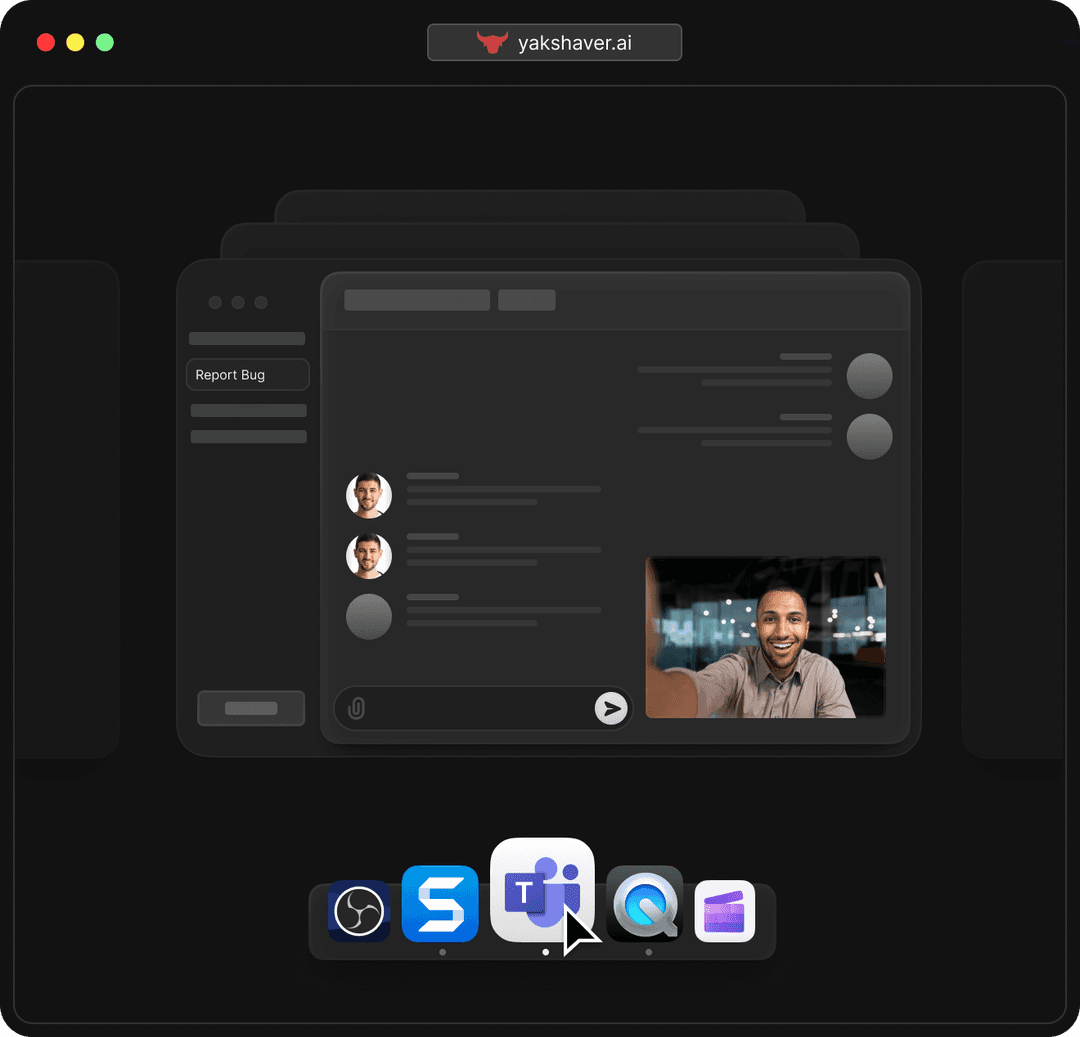This screenshot has height=1037, width=1080.
Task: Launch OBS Studio from the dock
Action: 358,912
